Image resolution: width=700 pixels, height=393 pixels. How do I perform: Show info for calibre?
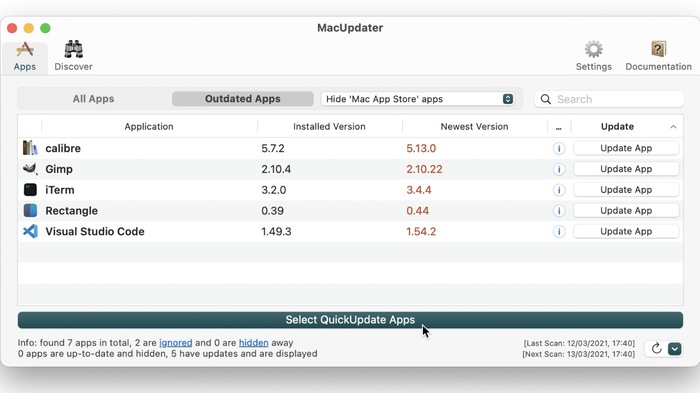(x=559, y=148)
